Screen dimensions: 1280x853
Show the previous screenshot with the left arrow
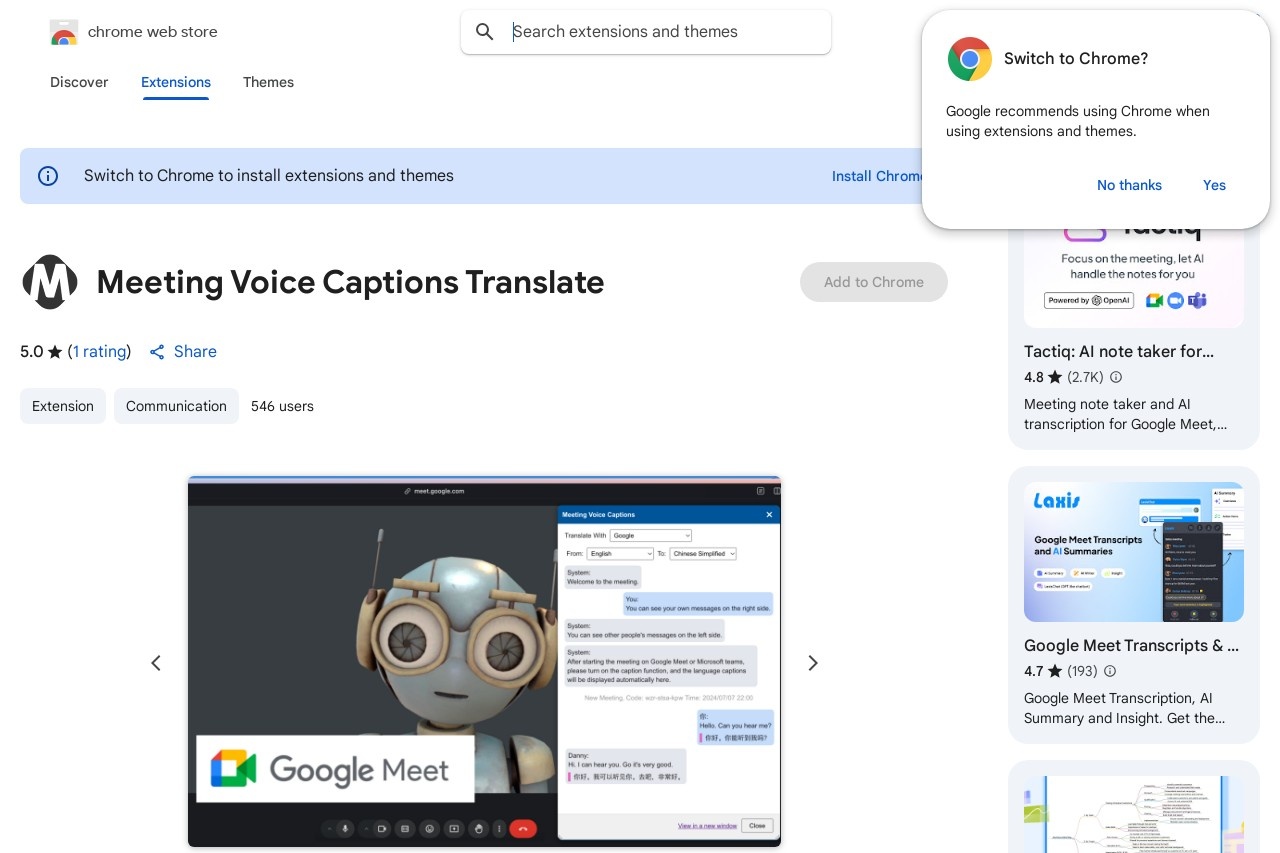pyautogui.click(x=156, y=663)
